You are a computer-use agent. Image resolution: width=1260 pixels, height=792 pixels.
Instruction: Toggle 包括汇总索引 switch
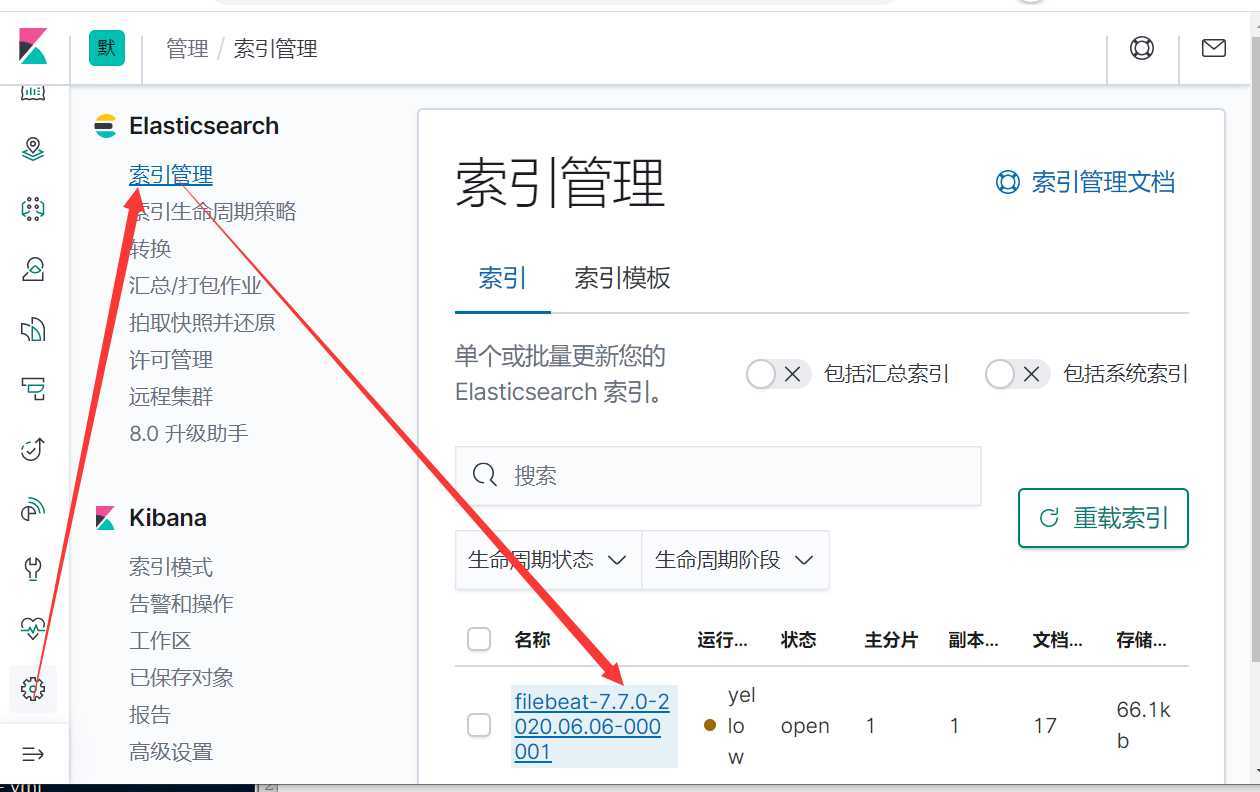tap(778, 374)
